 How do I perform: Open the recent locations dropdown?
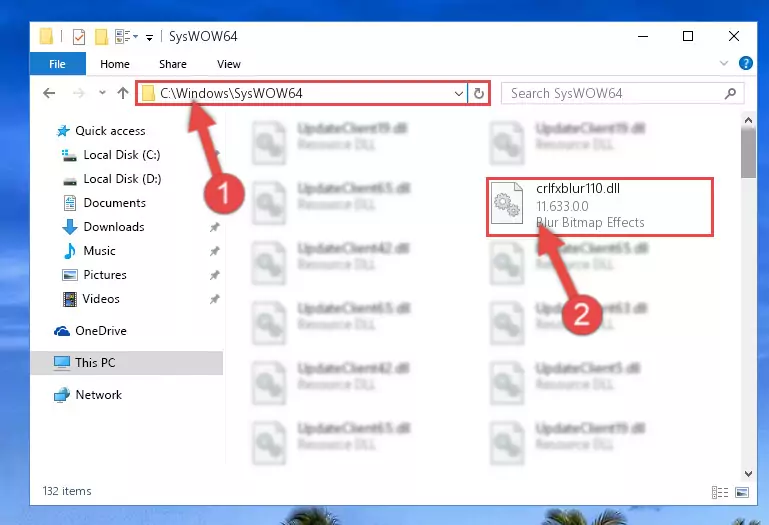point(102,92)
